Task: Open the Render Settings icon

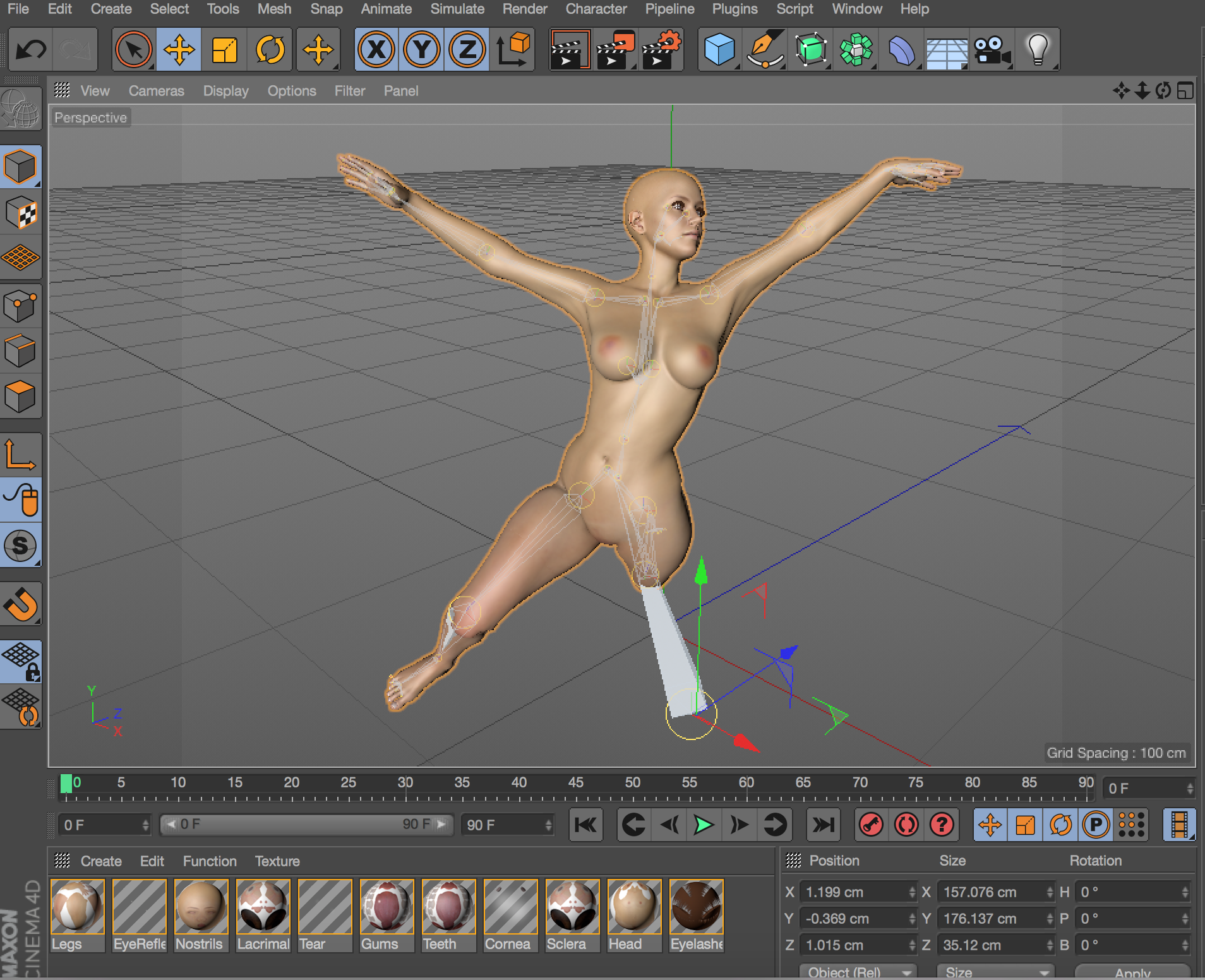Action: click(x=661, y=49)
